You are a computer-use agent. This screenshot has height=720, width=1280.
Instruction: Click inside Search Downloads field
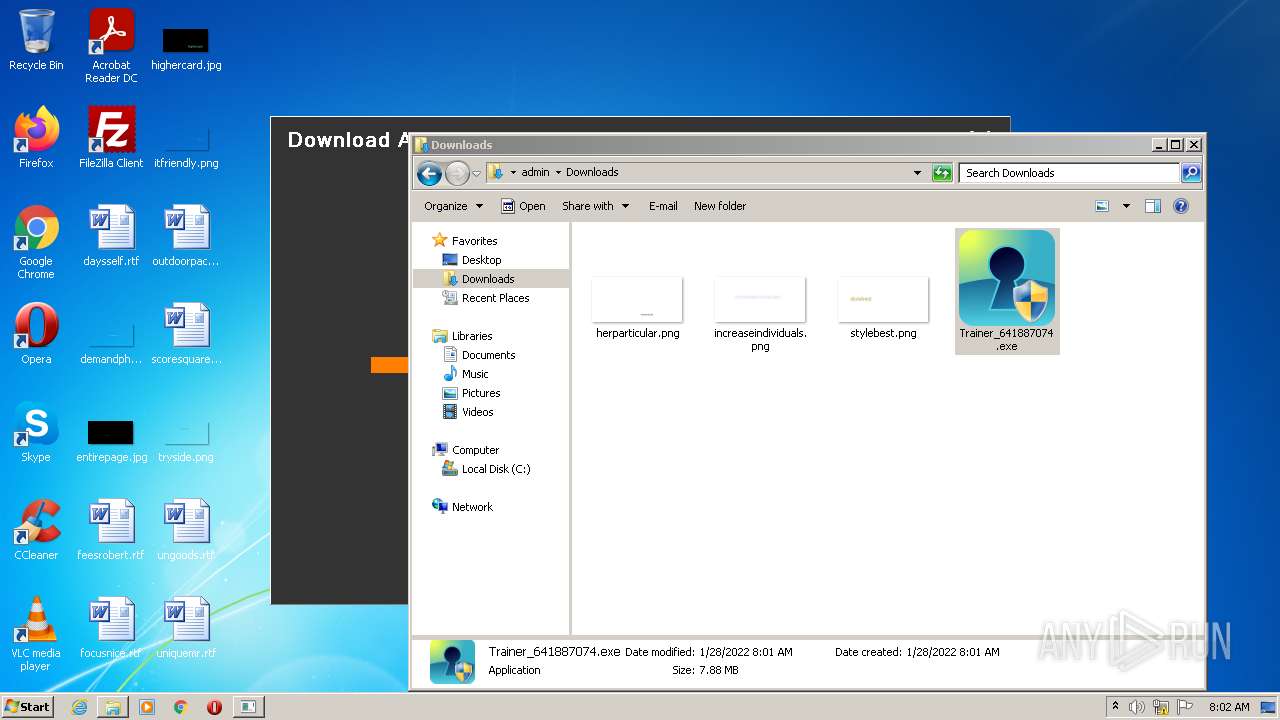click(1069, 173)
